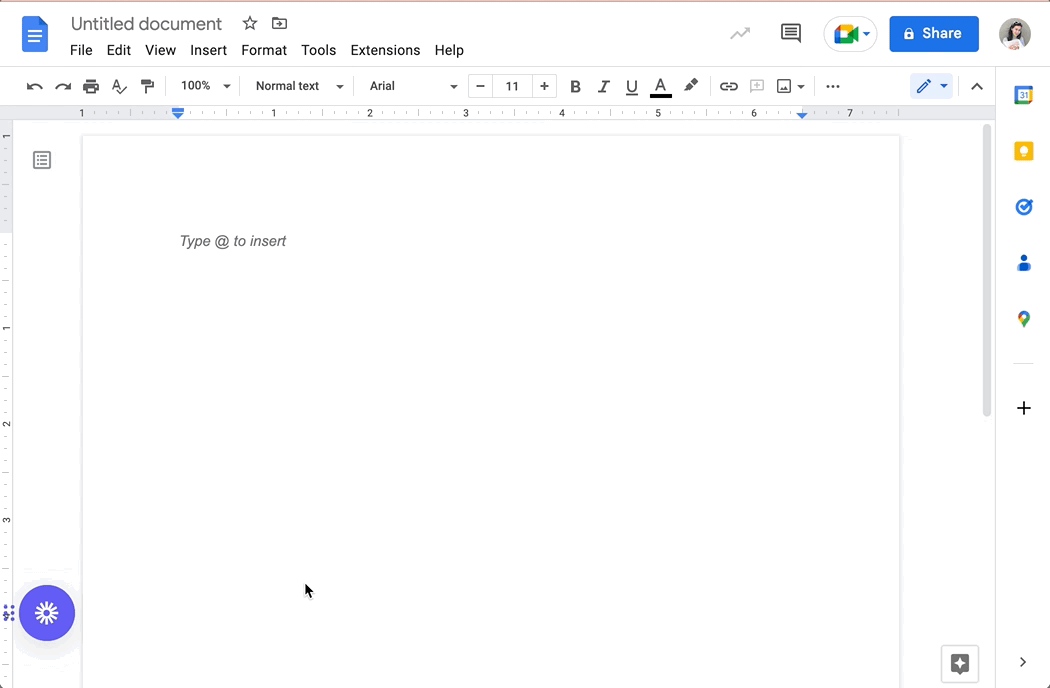Toggle bold formatting
This screenshot has width=1050, height=688.
click(x=575, y=87)
